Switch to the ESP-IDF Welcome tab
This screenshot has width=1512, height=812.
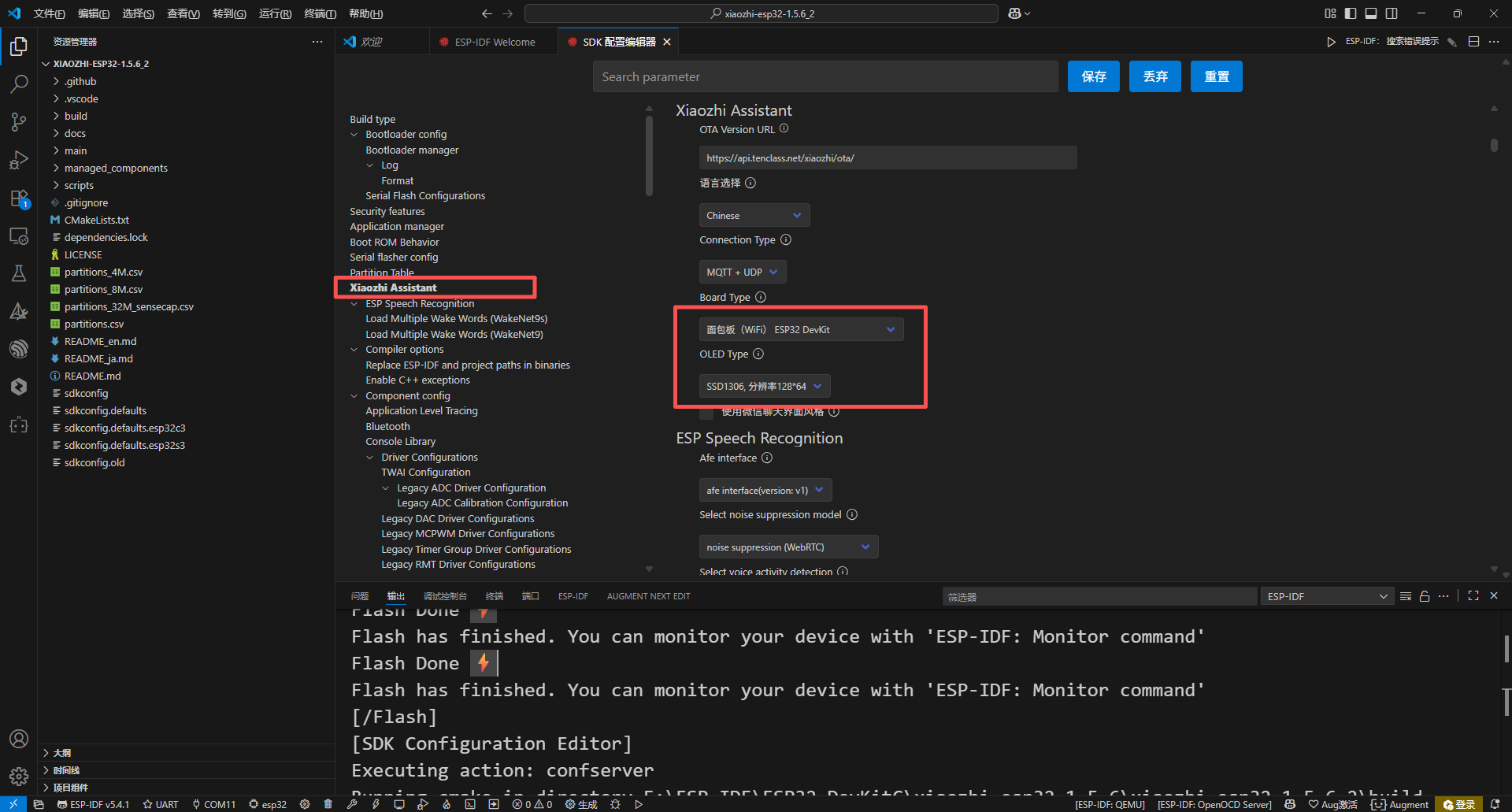(495, 42)
